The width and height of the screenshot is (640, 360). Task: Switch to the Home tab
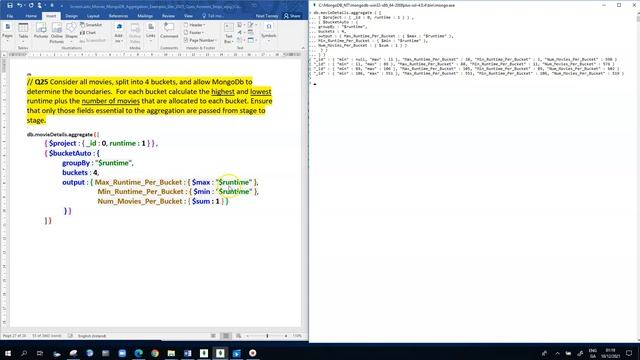31,16
